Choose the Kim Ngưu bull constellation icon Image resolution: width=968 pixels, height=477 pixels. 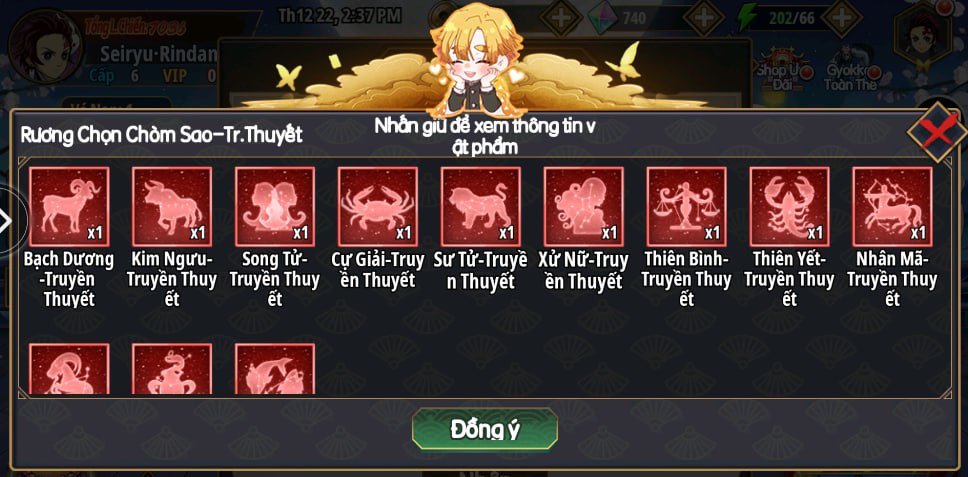coord(172,207)
